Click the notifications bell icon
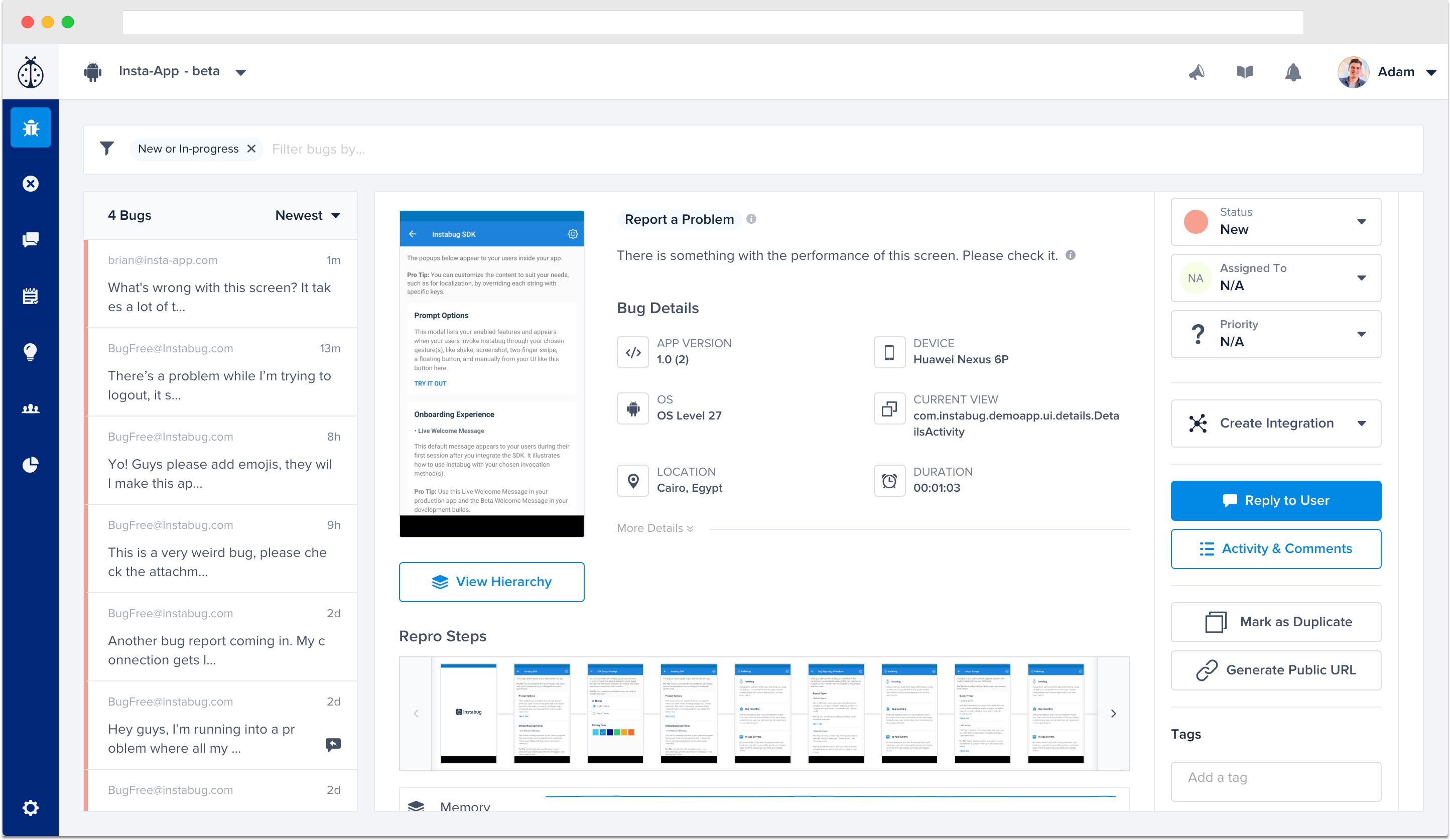 point(1293,72)
